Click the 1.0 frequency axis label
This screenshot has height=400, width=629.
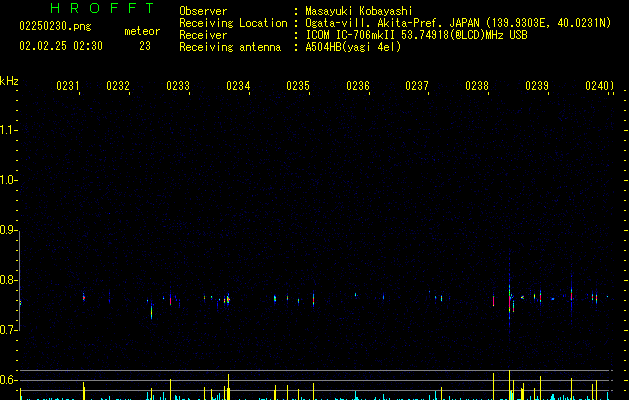click(x=8, y=180)
